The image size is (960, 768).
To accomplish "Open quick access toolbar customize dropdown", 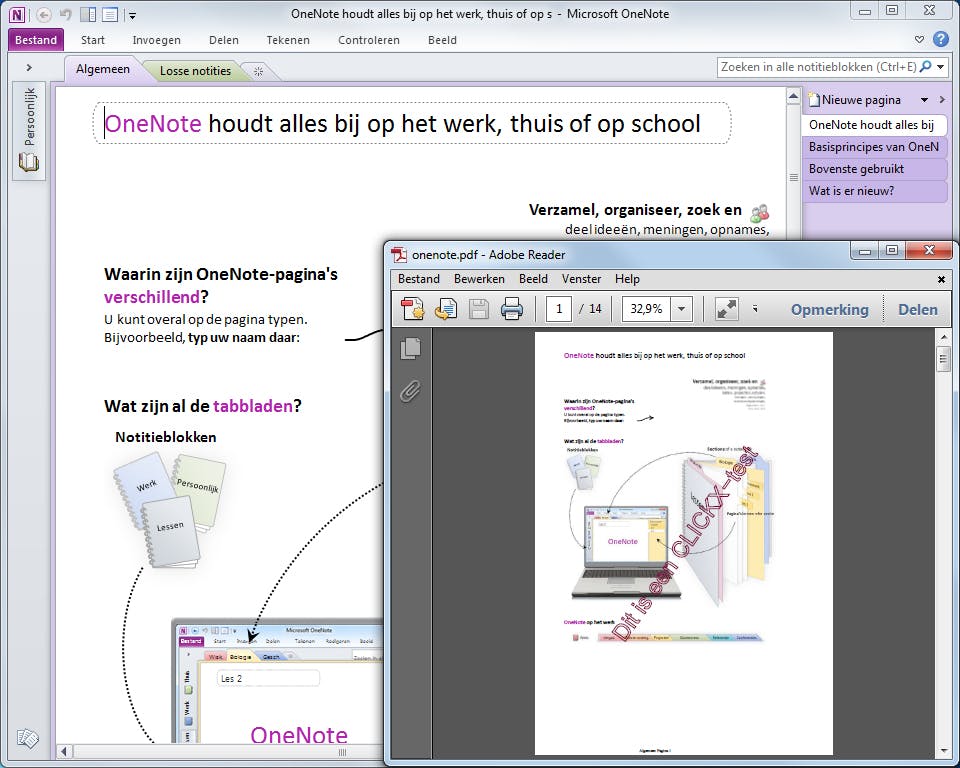I will pyautogui.click(x=132, y=15).
